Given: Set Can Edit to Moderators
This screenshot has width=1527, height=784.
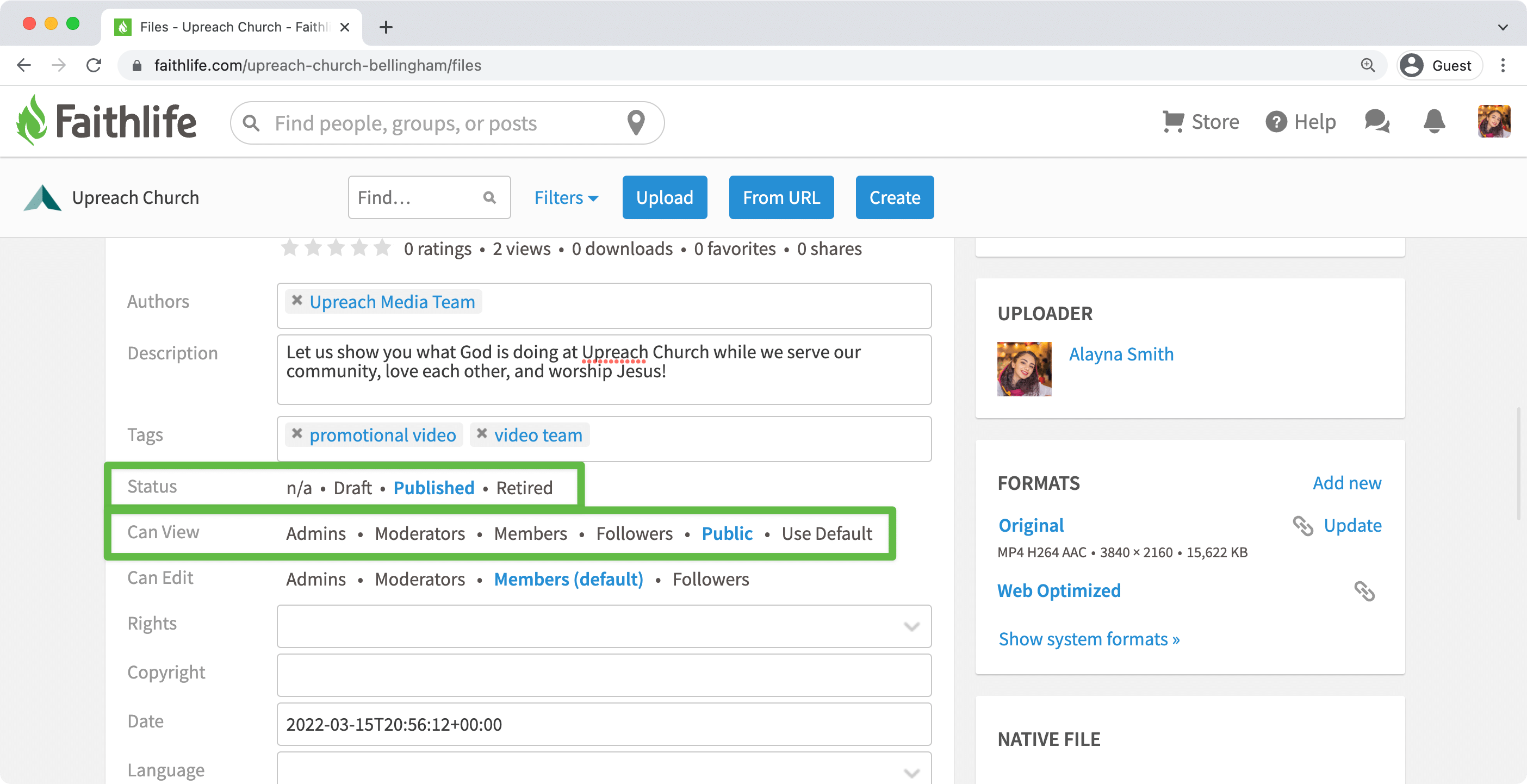Looking at the screenshot, I should pos(420,579).
